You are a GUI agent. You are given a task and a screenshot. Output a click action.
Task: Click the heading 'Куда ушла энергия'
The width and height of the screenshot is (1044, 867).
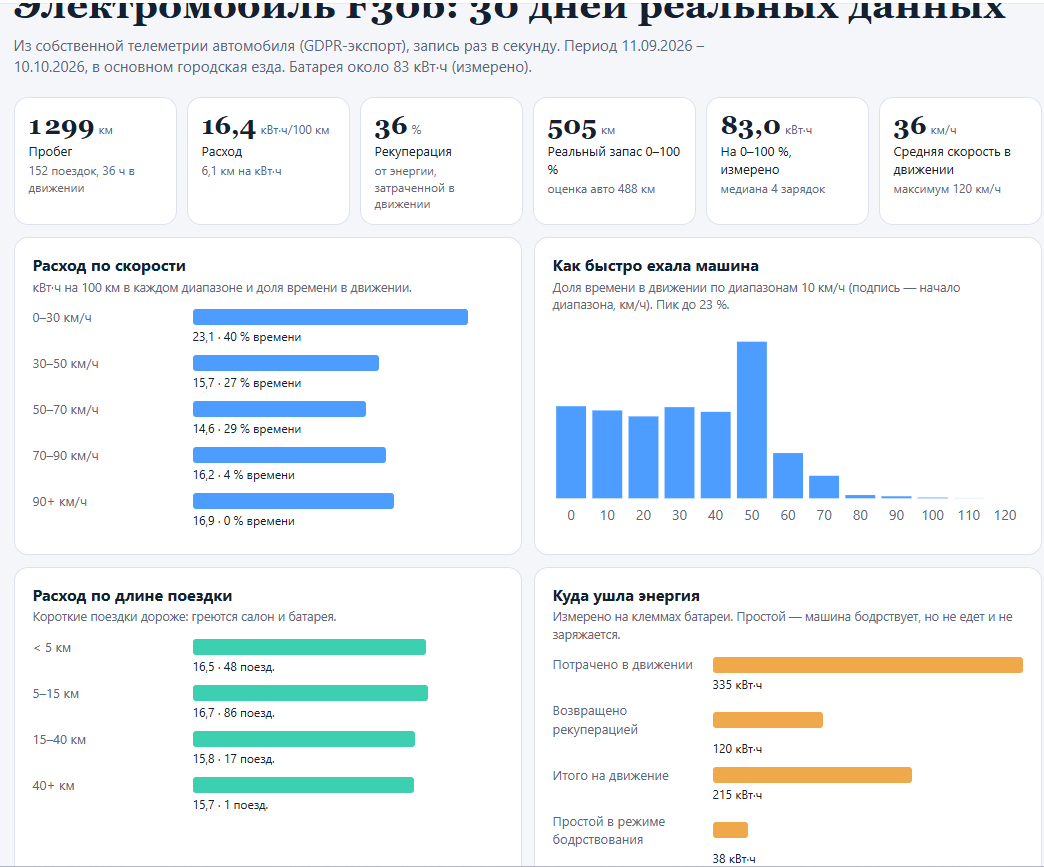pyautogui.click(x=626, y=596)
